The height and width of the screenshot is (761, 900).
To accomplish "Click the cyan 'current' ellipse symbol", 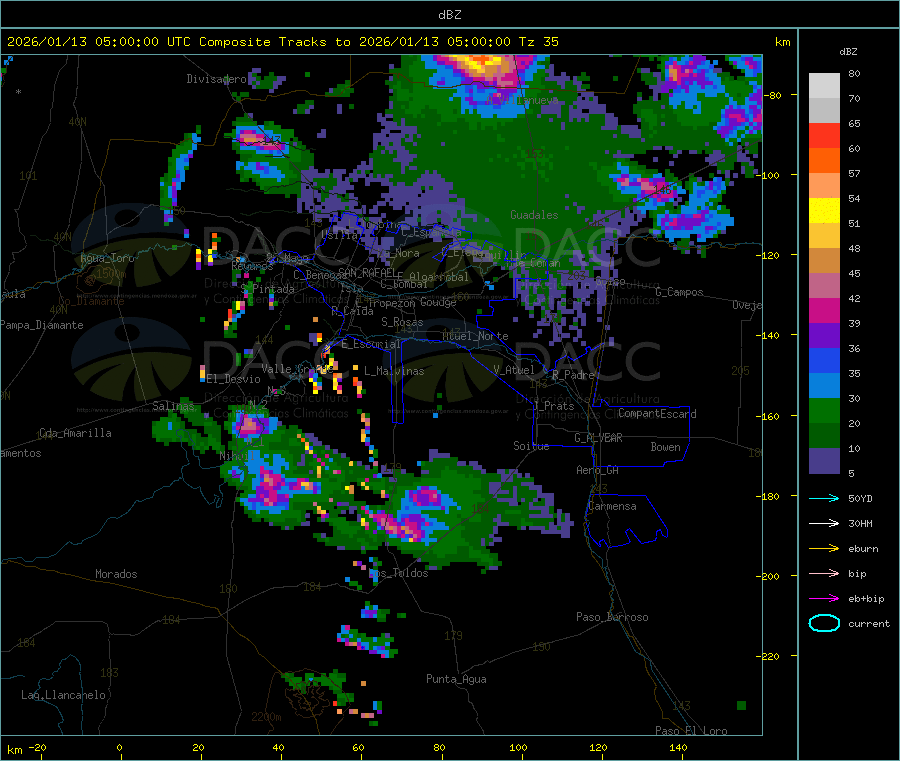I will [824, 623].
